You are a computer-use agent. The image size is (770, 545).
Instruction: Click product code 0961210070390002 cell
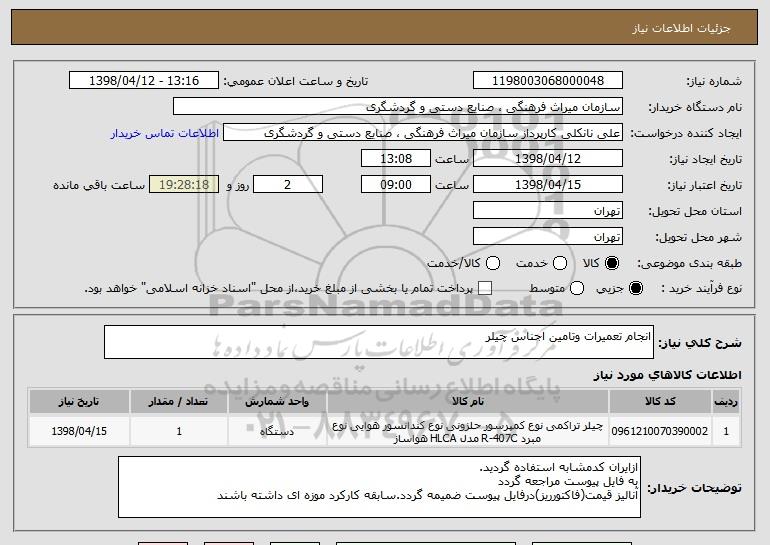[x=660, y=431]
